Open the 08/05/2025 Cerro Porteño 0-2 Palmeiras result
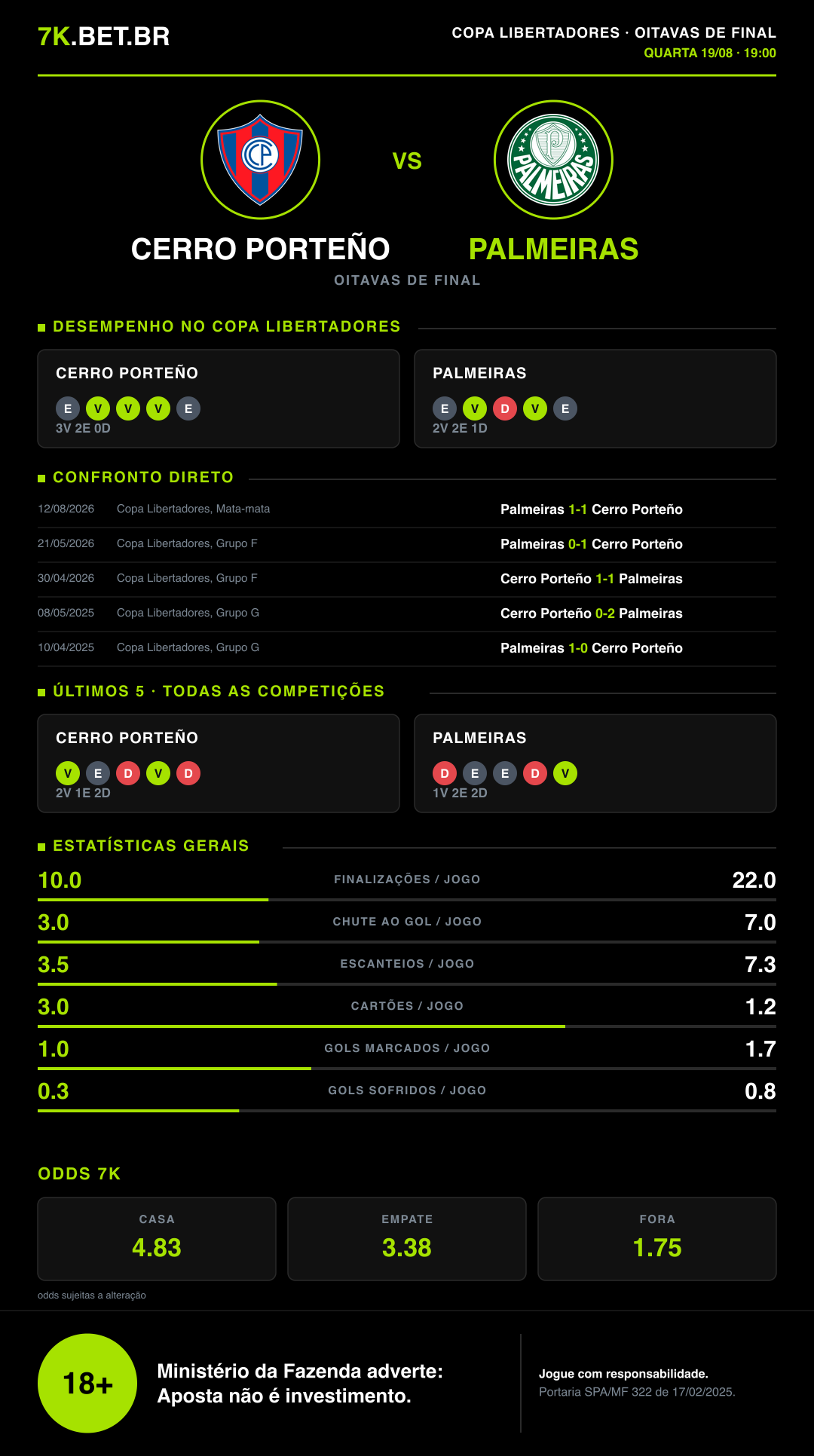The height and width of the screenshot is (1456, 814). (407, 613)
